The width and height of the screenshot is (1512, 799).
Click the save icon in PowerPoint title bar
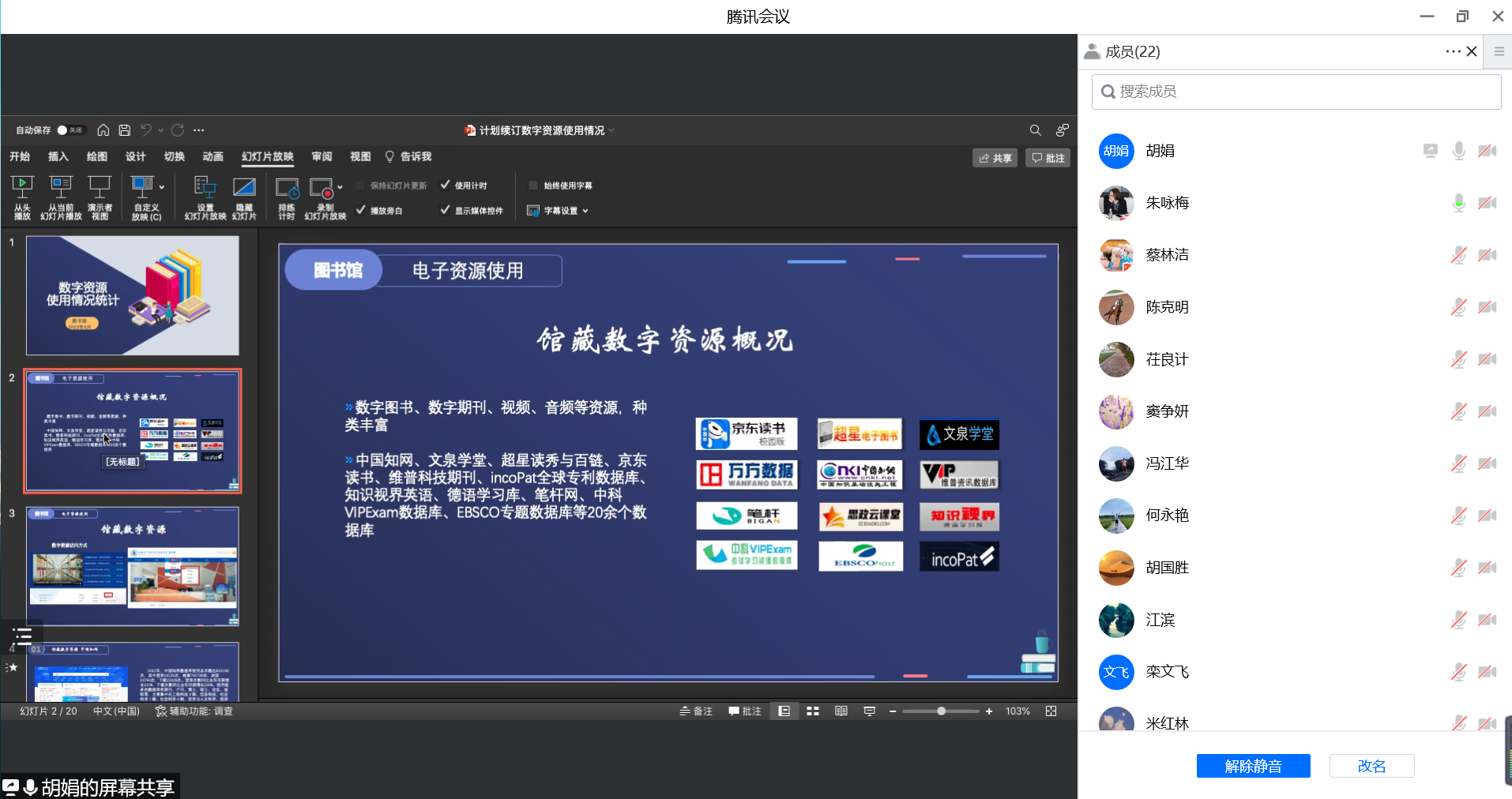[x=125, y=130]
